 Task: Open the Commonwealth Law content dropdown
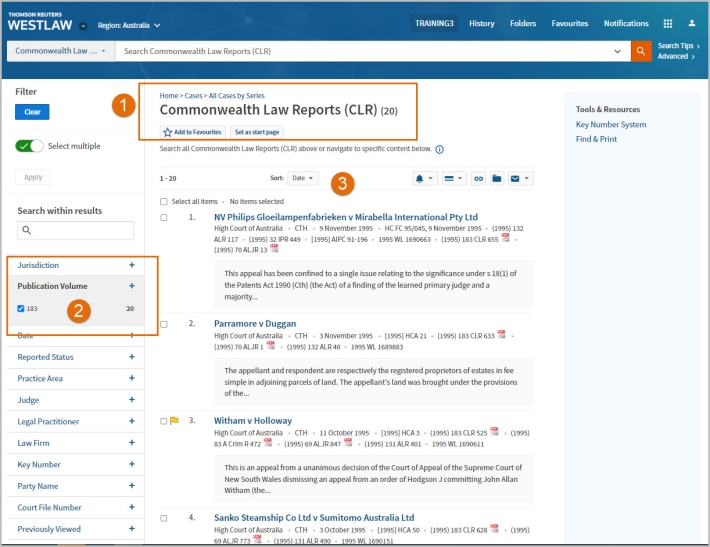(61, 51)
